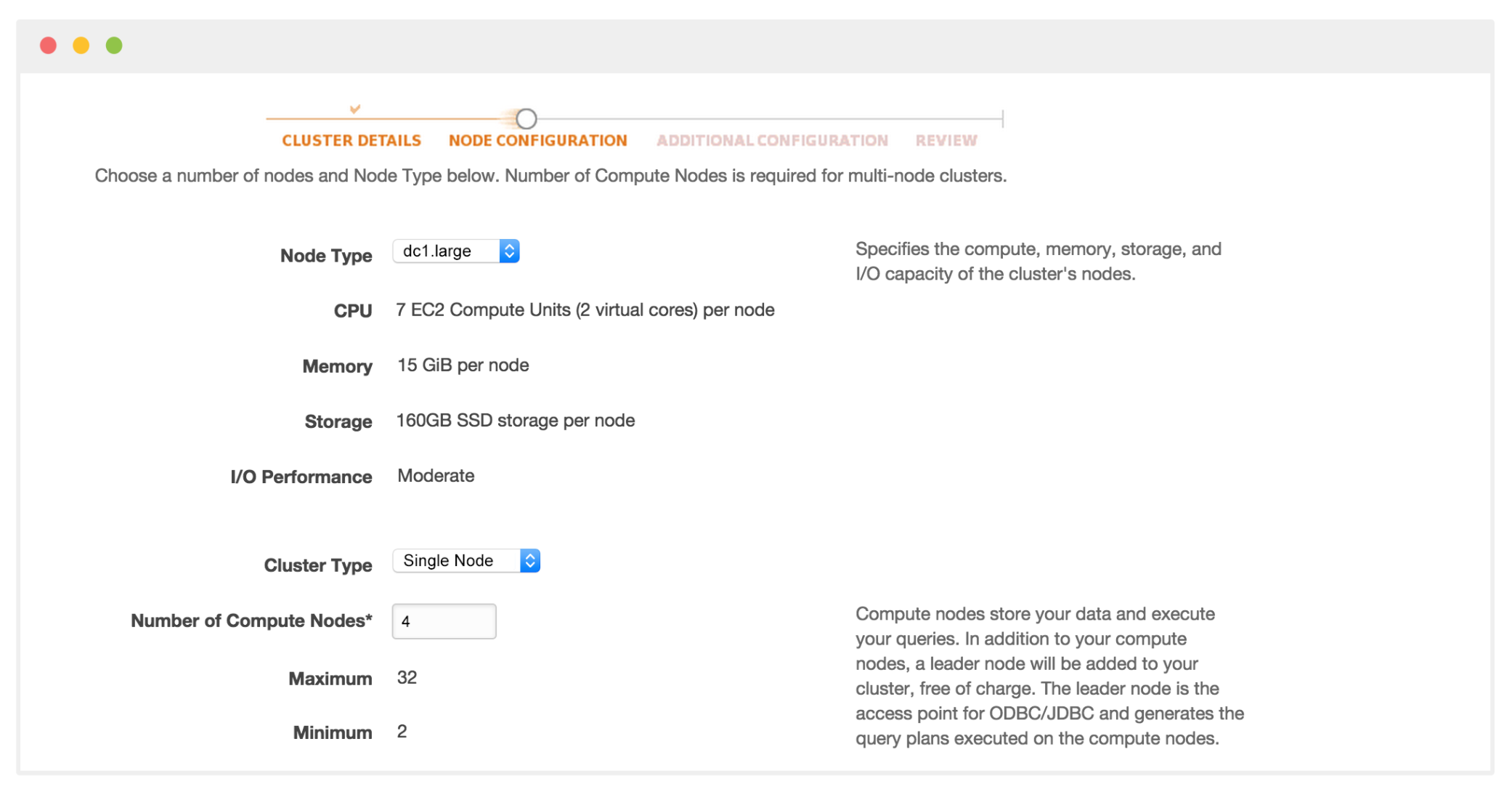Image resolution: width=1512 pixels, height=792 pixels.
Task: Click the green window control dot
Action: 113,45
